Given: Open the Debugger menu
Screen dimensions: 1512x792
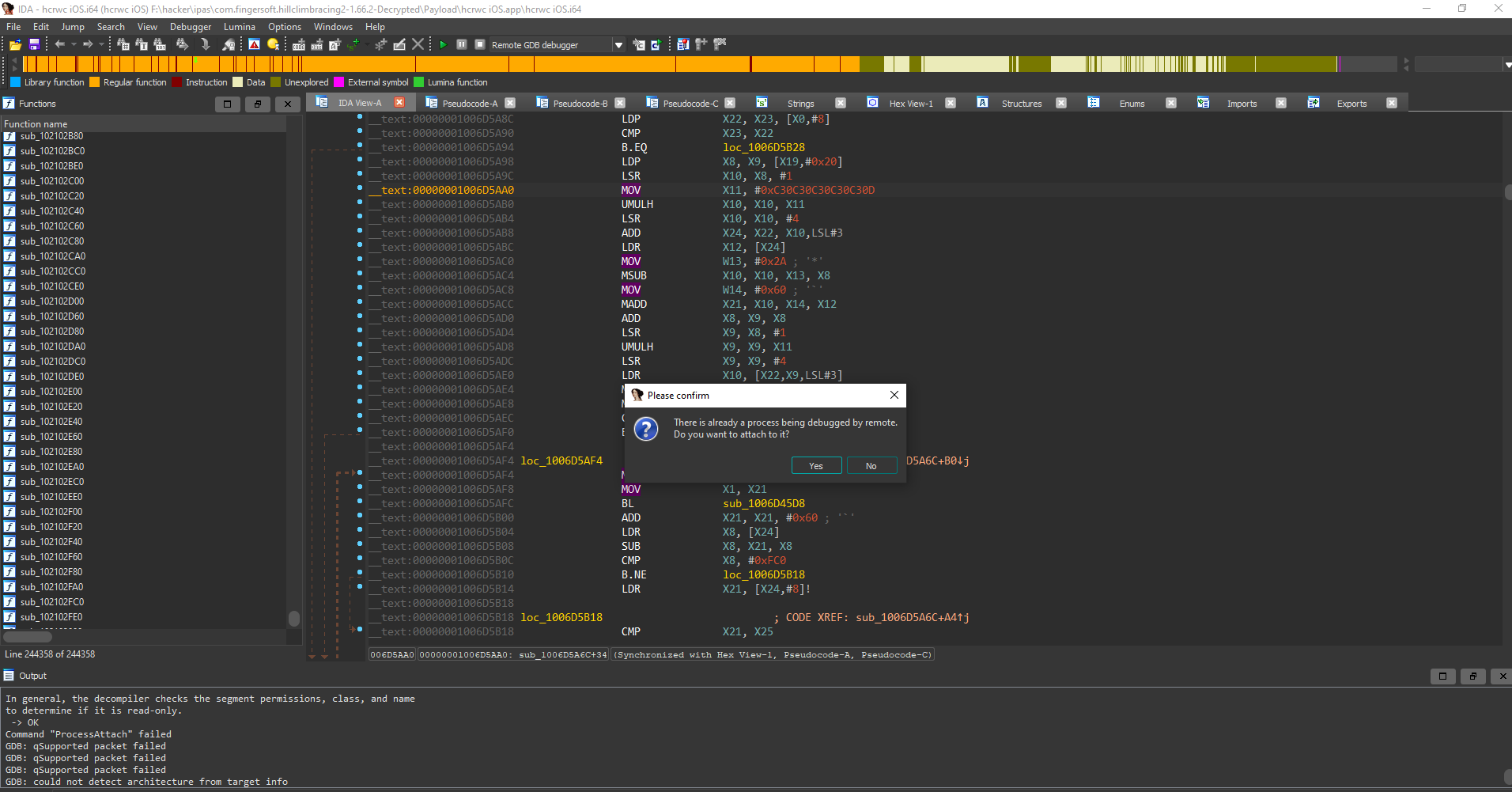Looking at the screenshot, I should click(x=190, y=27).
